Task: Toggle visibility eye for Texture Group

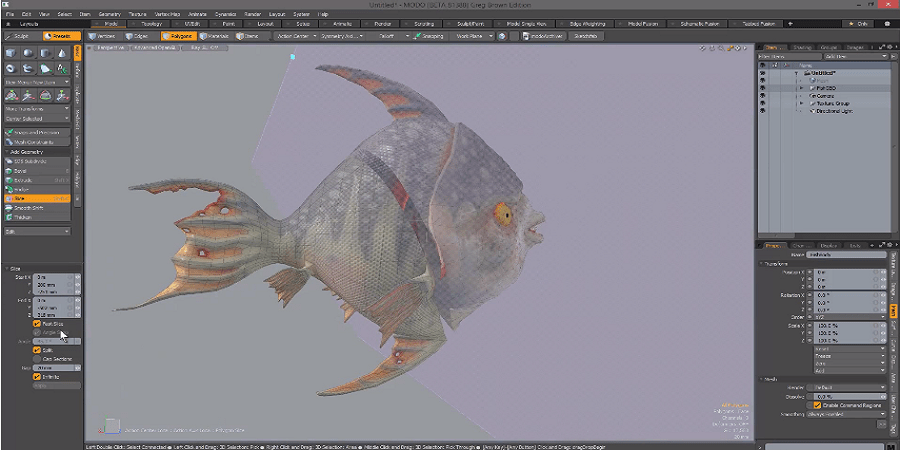Action: click(x=762, y=103)
